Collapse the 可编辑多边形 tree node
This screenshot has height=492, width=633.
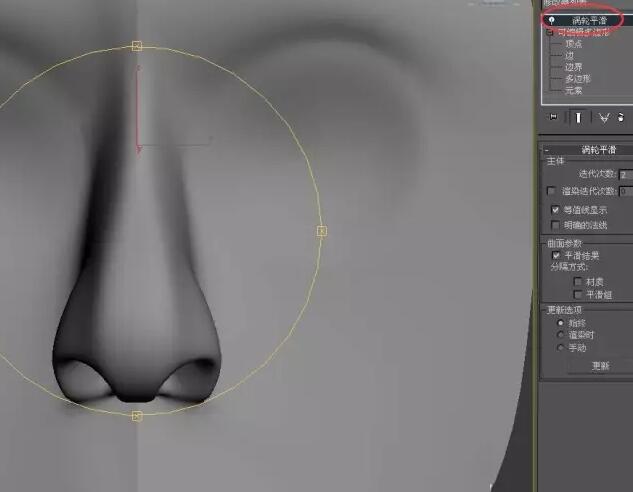[549, 33]
